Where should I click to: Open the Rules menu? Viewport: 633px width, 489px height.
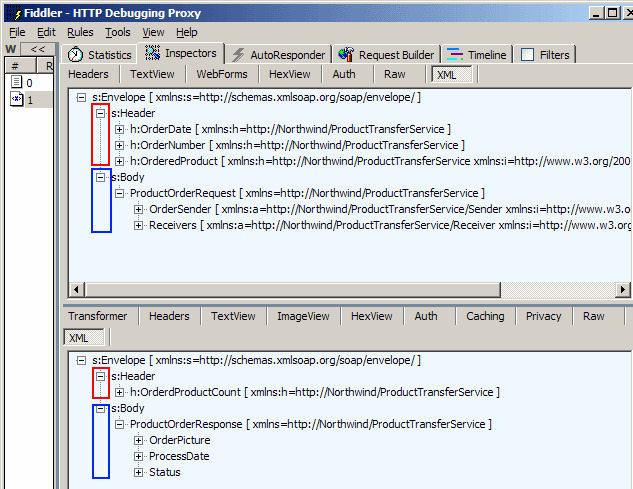(80, 32)
